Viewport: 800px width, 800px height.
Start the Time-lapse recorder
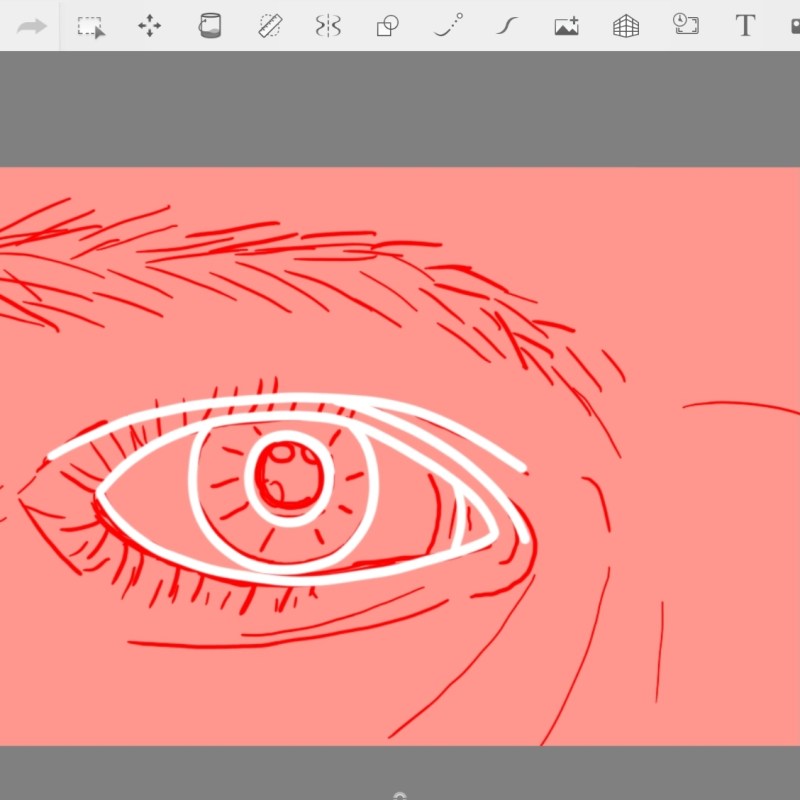[x=684, y=26]
